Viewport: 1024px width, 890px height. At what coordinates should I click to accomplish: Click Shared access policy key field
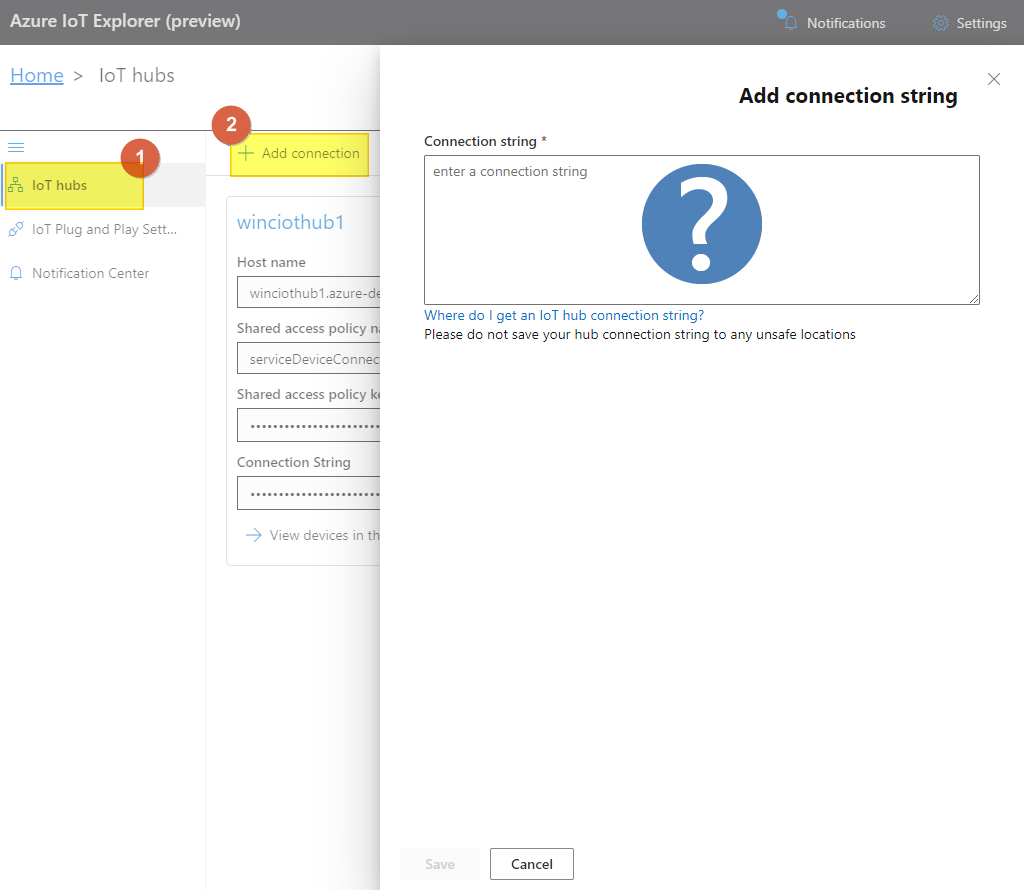tap(308, 426)
